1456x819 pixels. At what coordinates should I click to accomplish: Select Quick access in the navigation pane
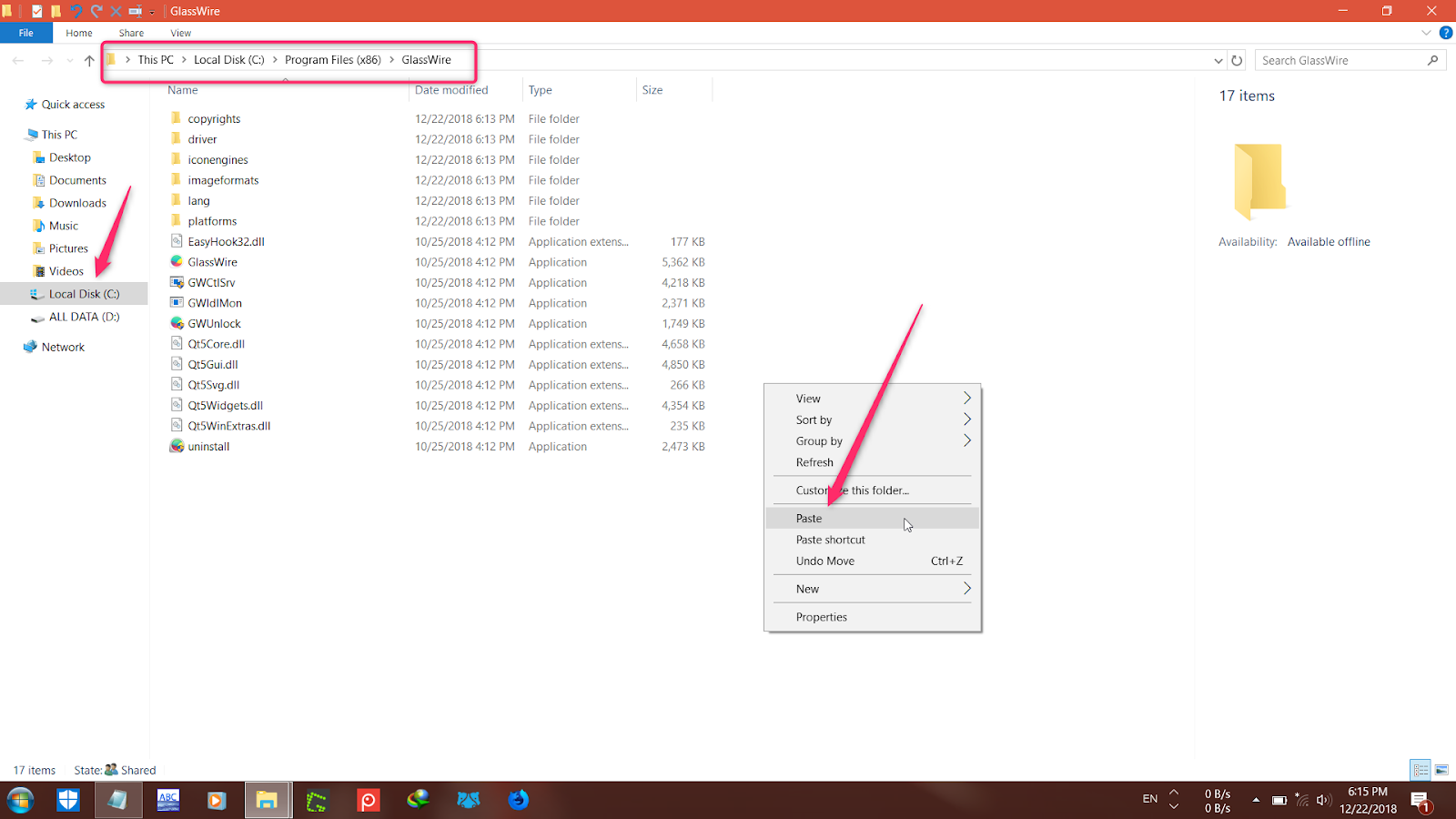[x=73, y=105]
